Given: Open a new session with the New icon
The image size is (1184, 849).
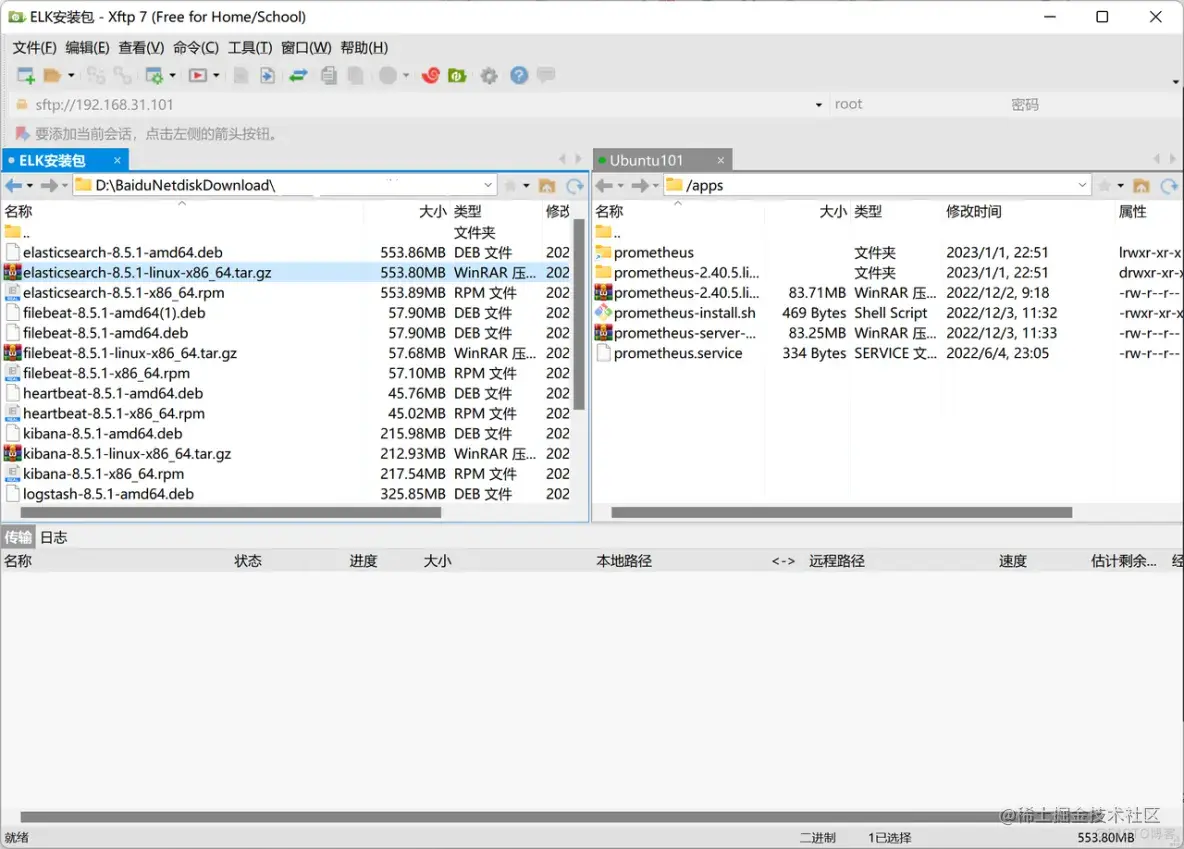Looking at the screenshot, I should click(24, 75).
